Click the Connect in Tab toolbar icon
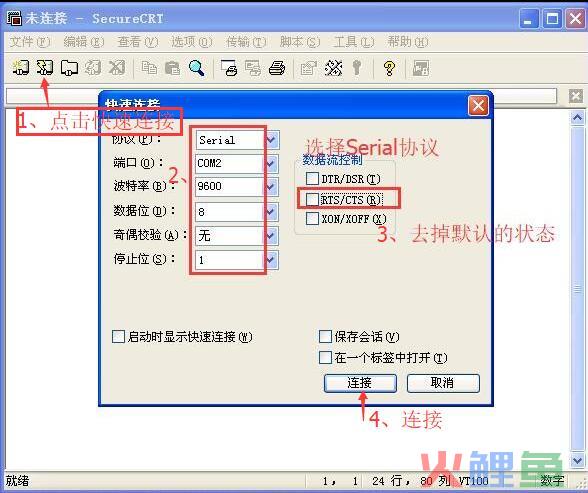The height and width of the screenshot is (493, 588). [69, 68]
